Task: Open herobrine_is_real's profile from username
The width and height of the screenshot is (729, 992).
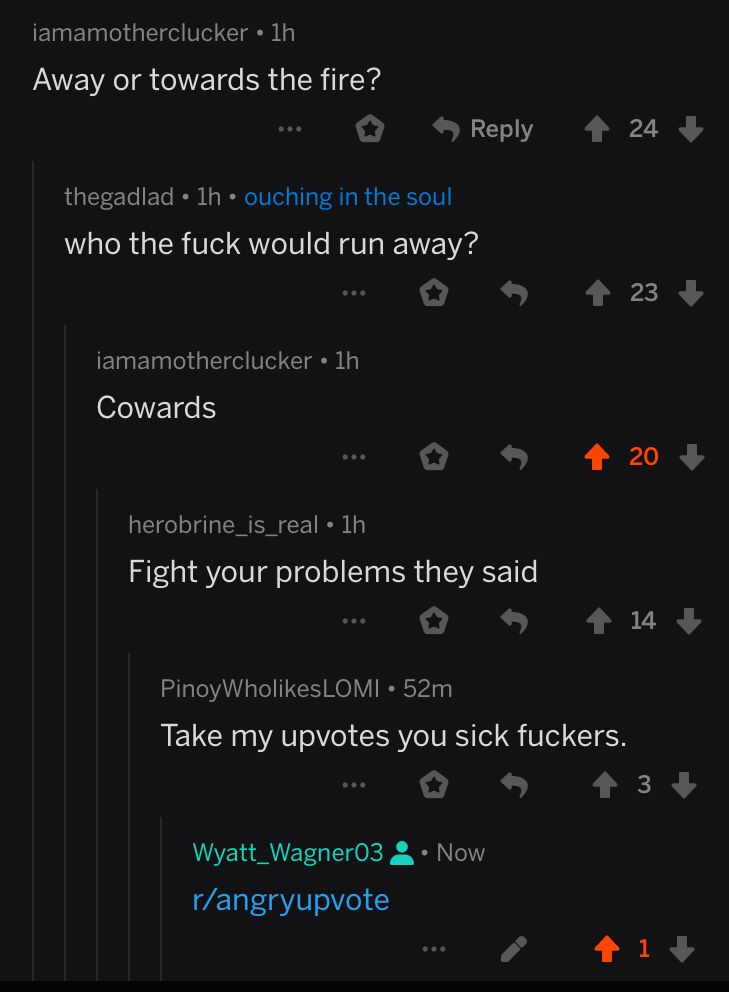Action: tap(223, 524)
